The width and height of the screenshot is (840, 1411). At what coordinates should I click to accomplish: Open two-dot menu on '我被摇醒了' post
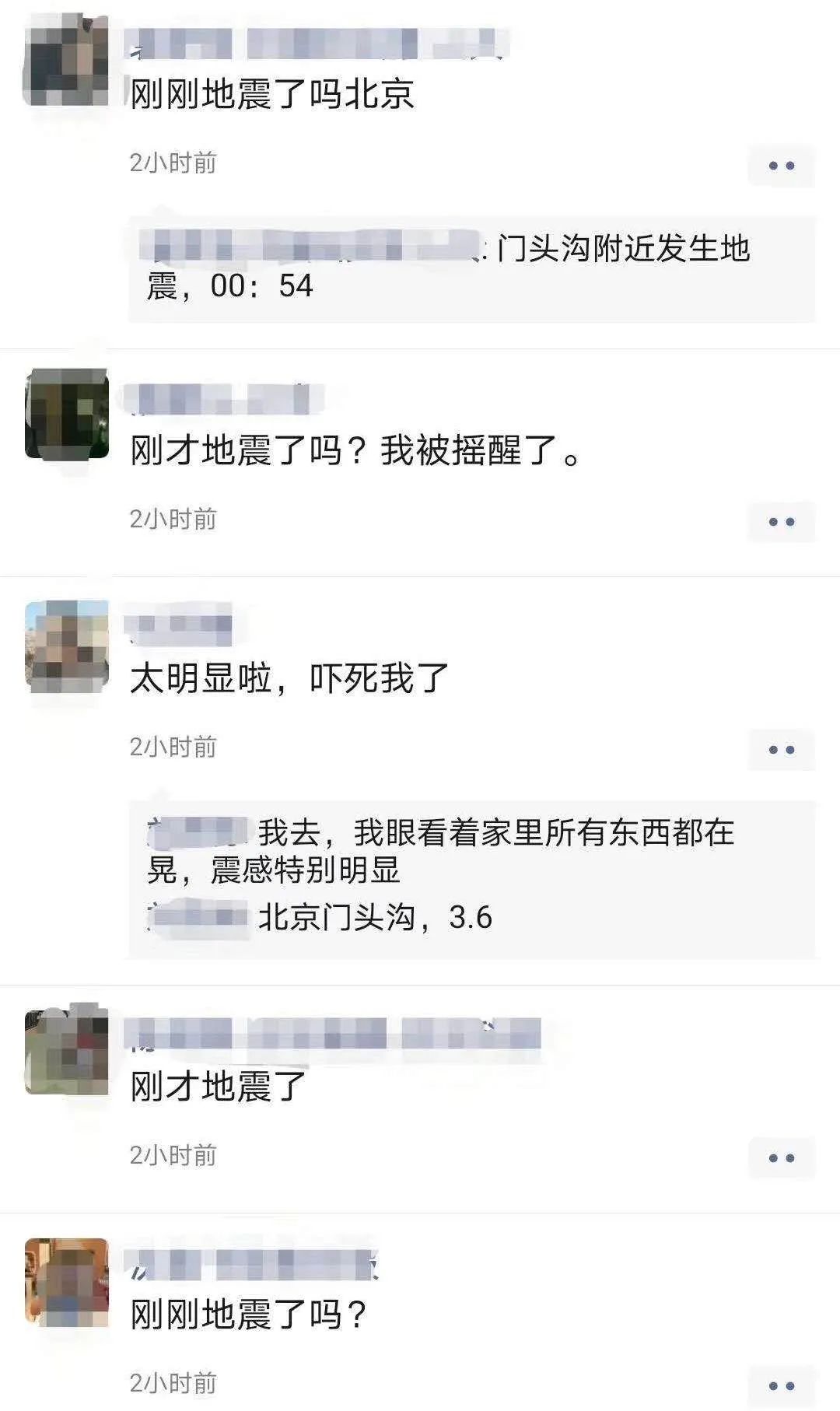point(781,522)
